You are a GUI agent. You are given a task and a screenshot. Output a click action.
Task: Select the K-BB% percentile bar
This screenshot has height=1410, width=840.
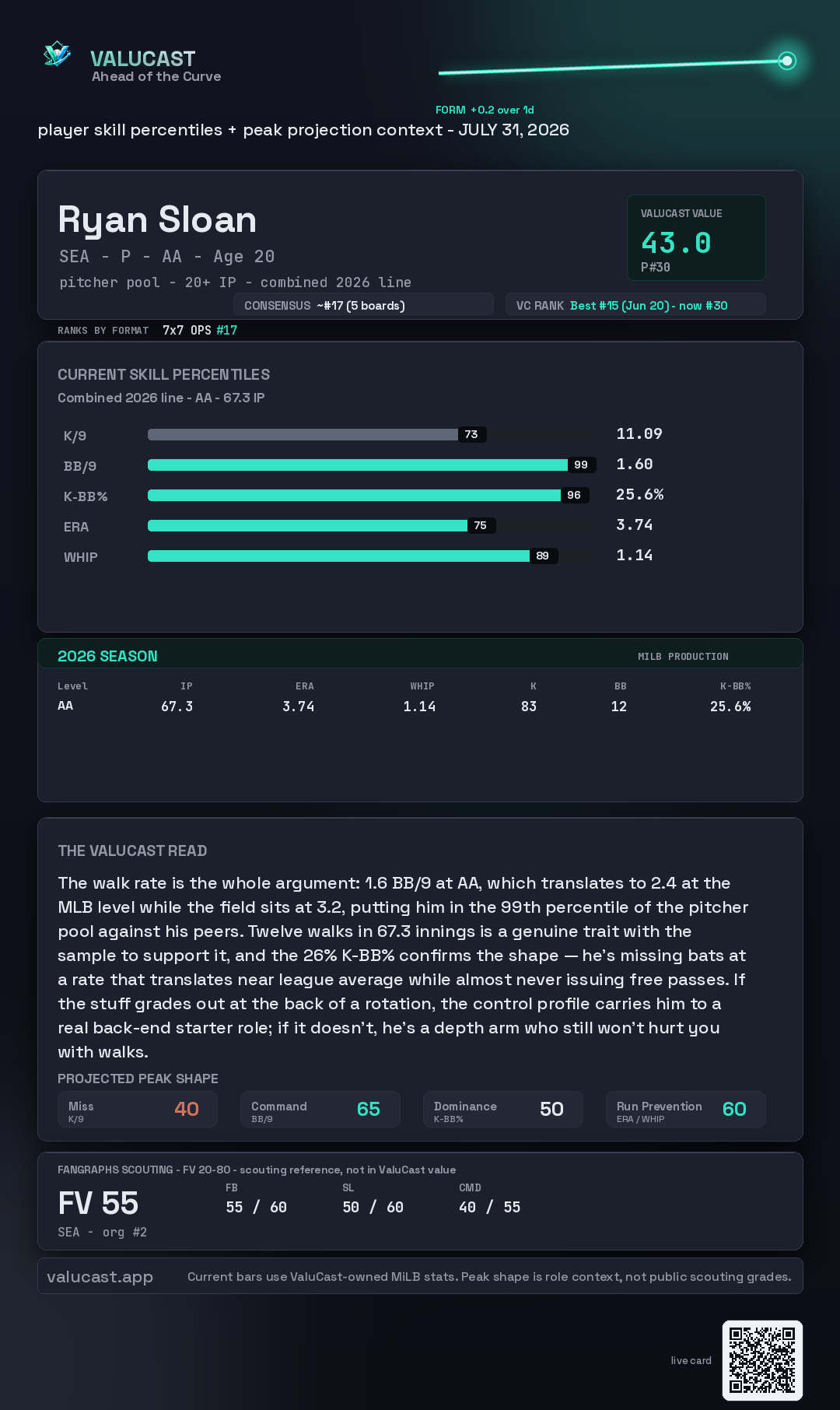click(369, 495)
